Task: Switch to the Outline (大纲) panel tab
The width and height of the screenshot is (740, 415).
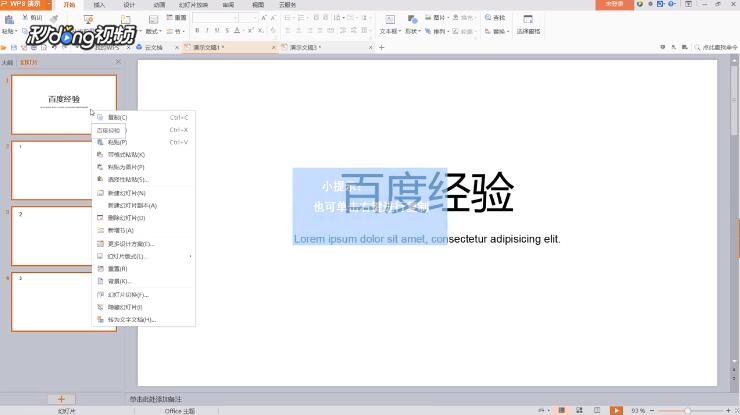Action: click(x=7, y=62)
